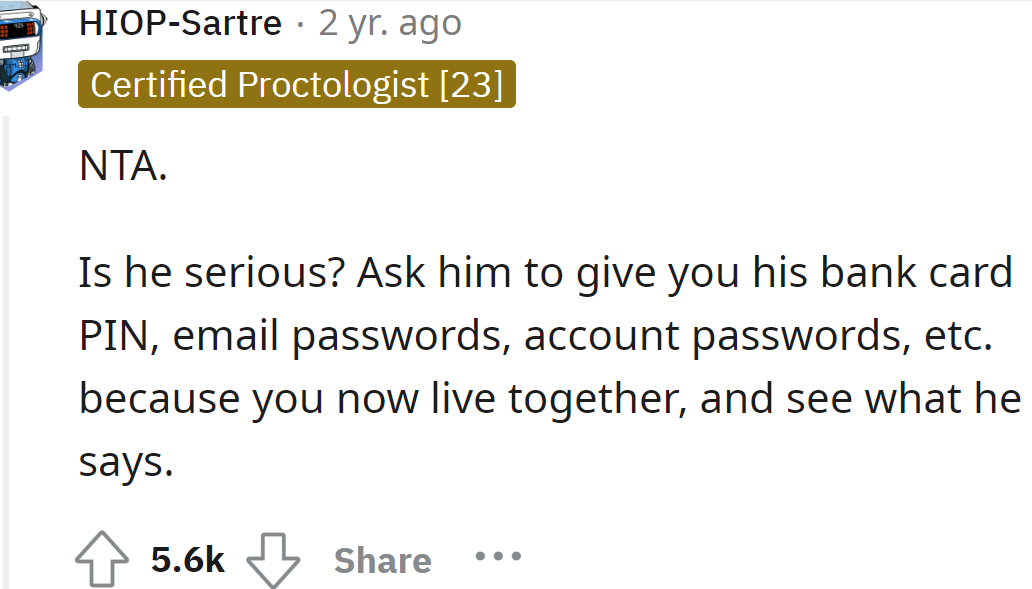Click the "NTA." verdict text
The width and height of the screenshot is (1032, 589).
click(123, 166)
